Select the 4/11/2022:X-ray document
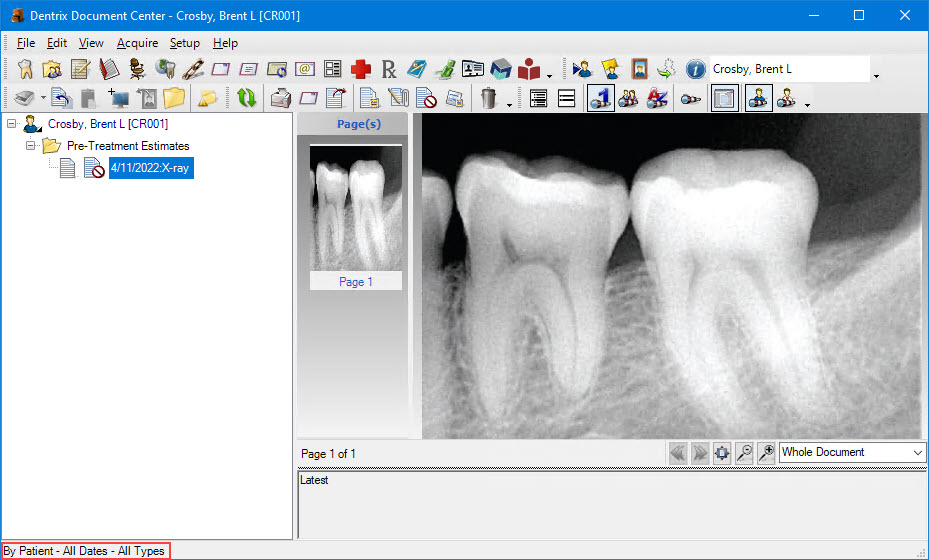Screen dimensions: 929x560 point(151,168)
